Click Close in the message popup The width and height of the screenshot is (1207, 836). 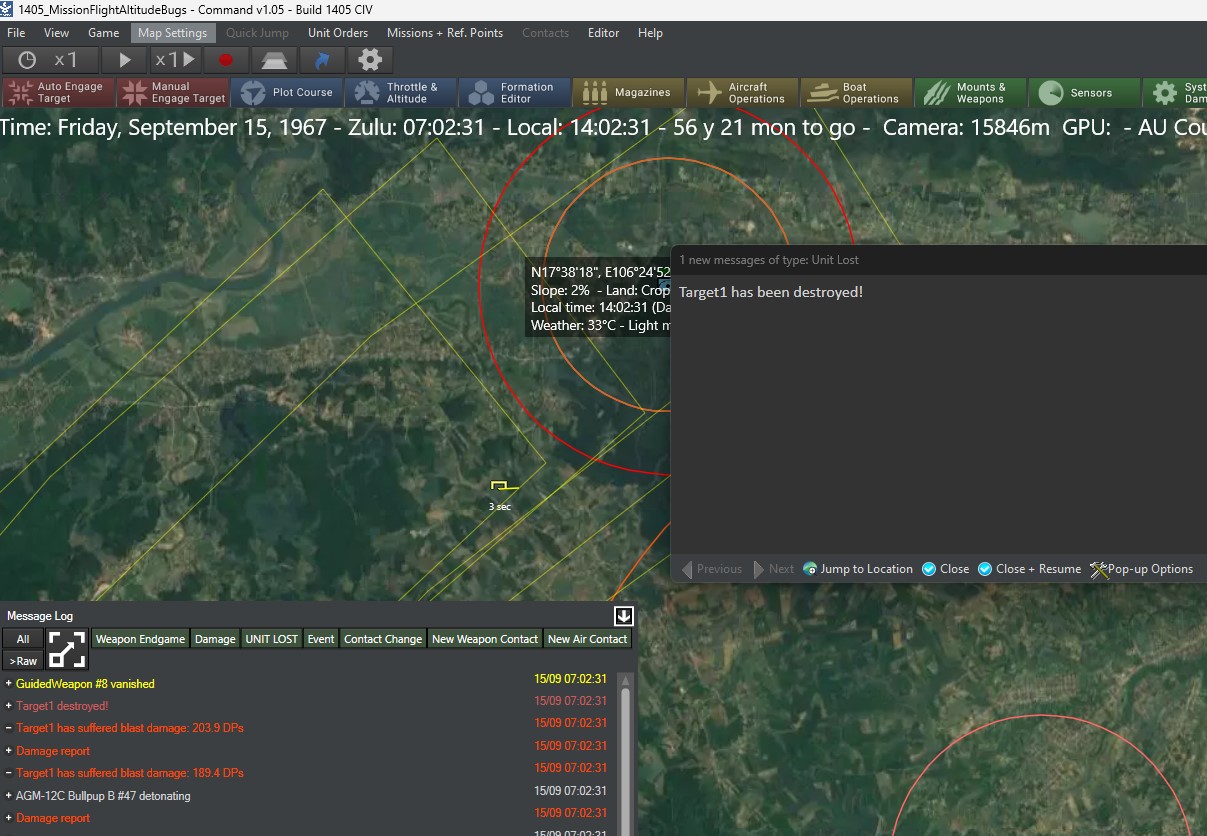945,569
